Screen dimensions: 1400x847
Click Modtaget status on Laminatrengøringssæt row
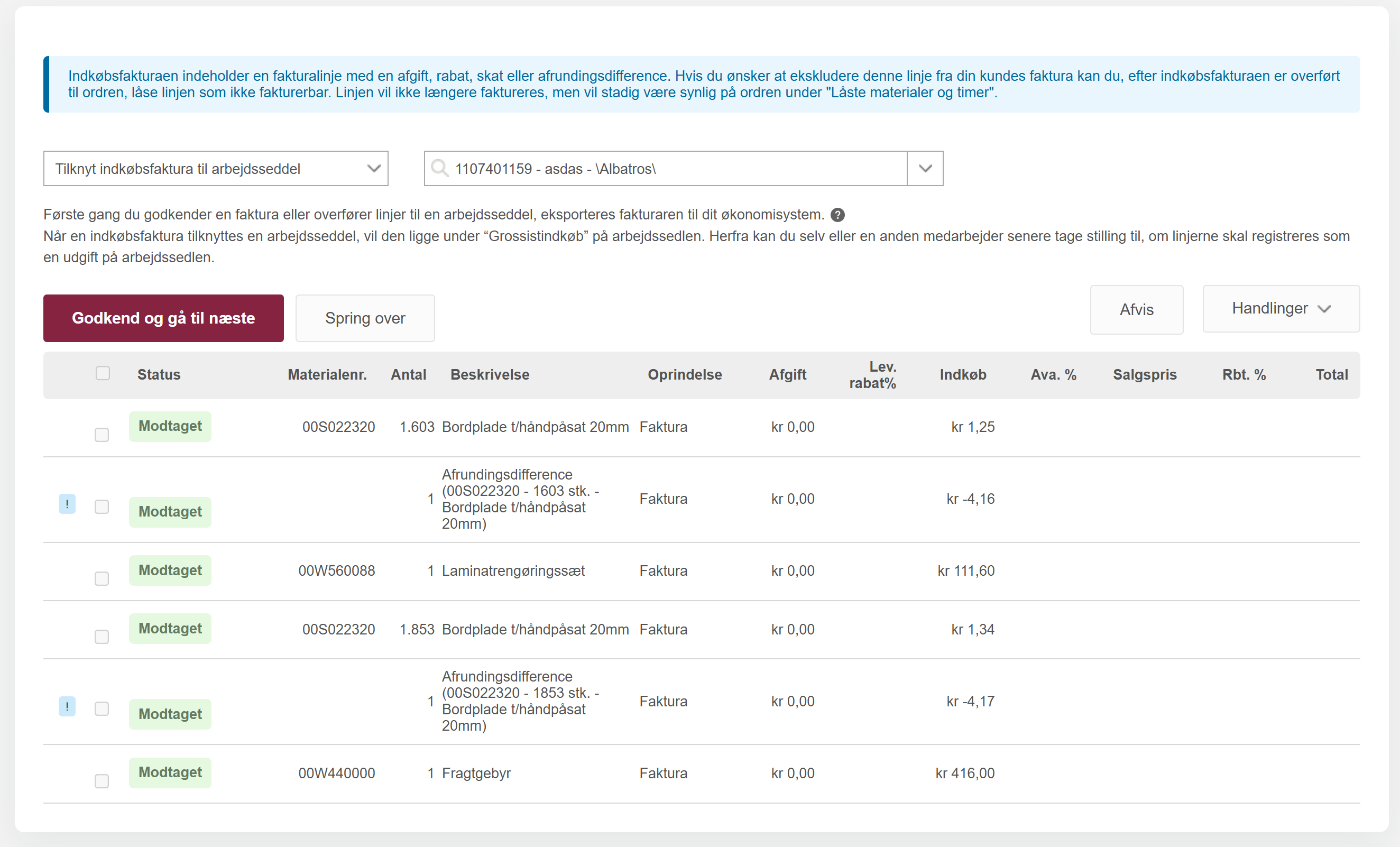pos(170,570)
